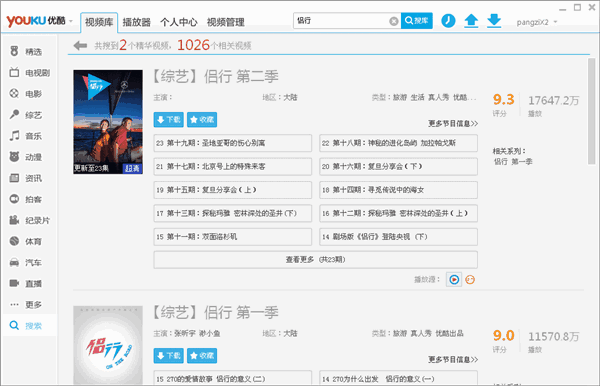
Task: Open dropdown arrow beside Youku logo
Action: coord(71,21)
